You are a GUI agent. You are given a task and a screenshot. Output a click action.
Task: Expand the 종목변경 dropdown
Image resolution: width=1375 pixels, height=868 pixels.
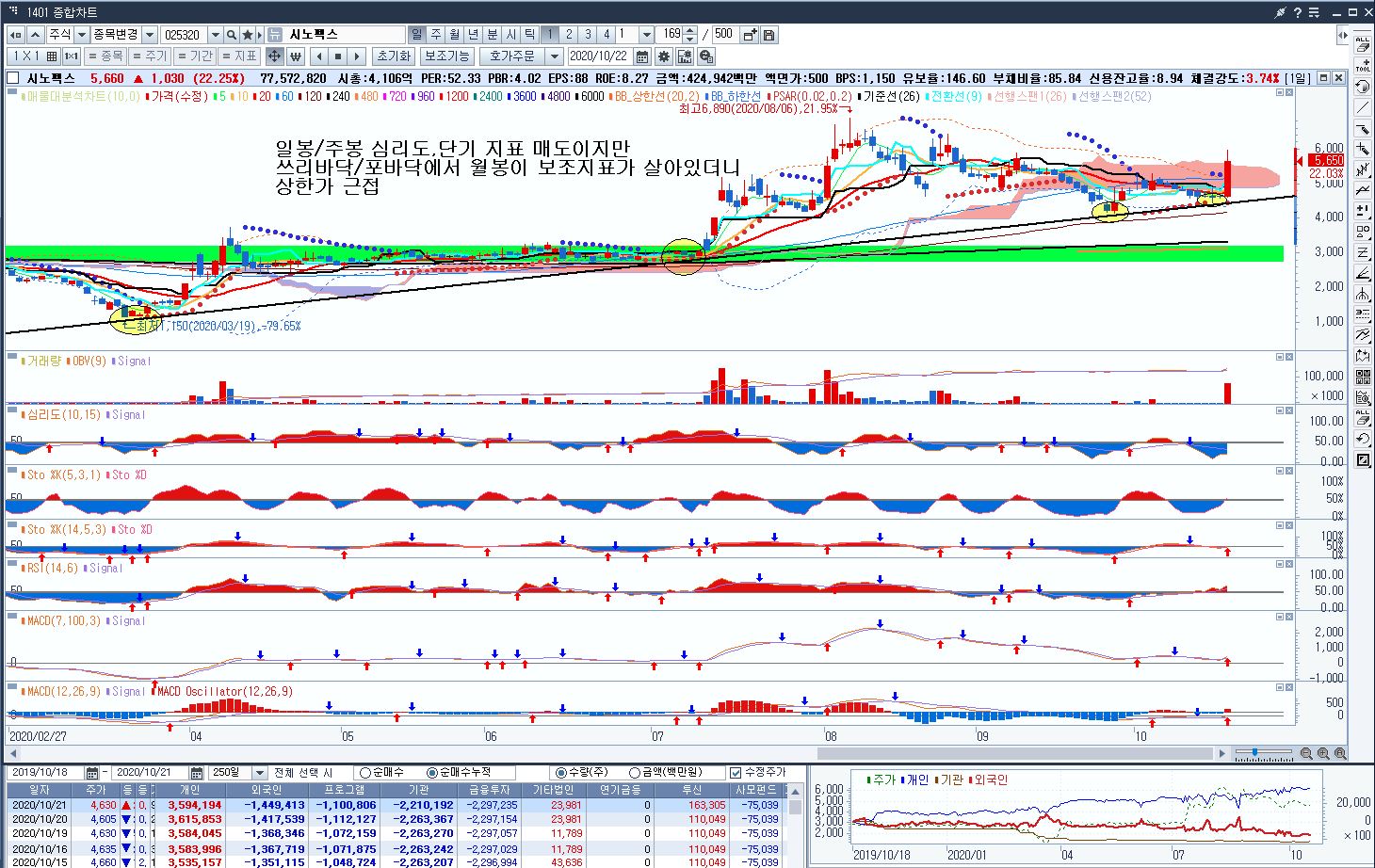150,35
